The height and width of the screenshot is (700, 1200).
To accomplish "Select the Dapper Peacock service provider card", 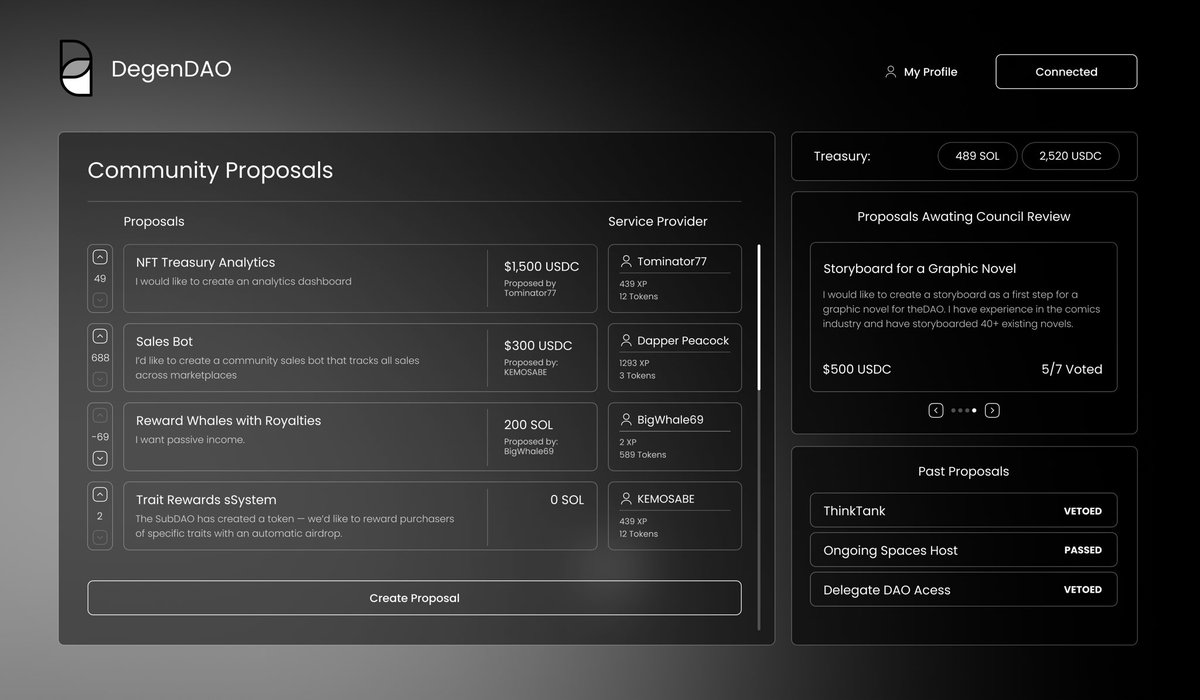I will click(x=675, y=357).
